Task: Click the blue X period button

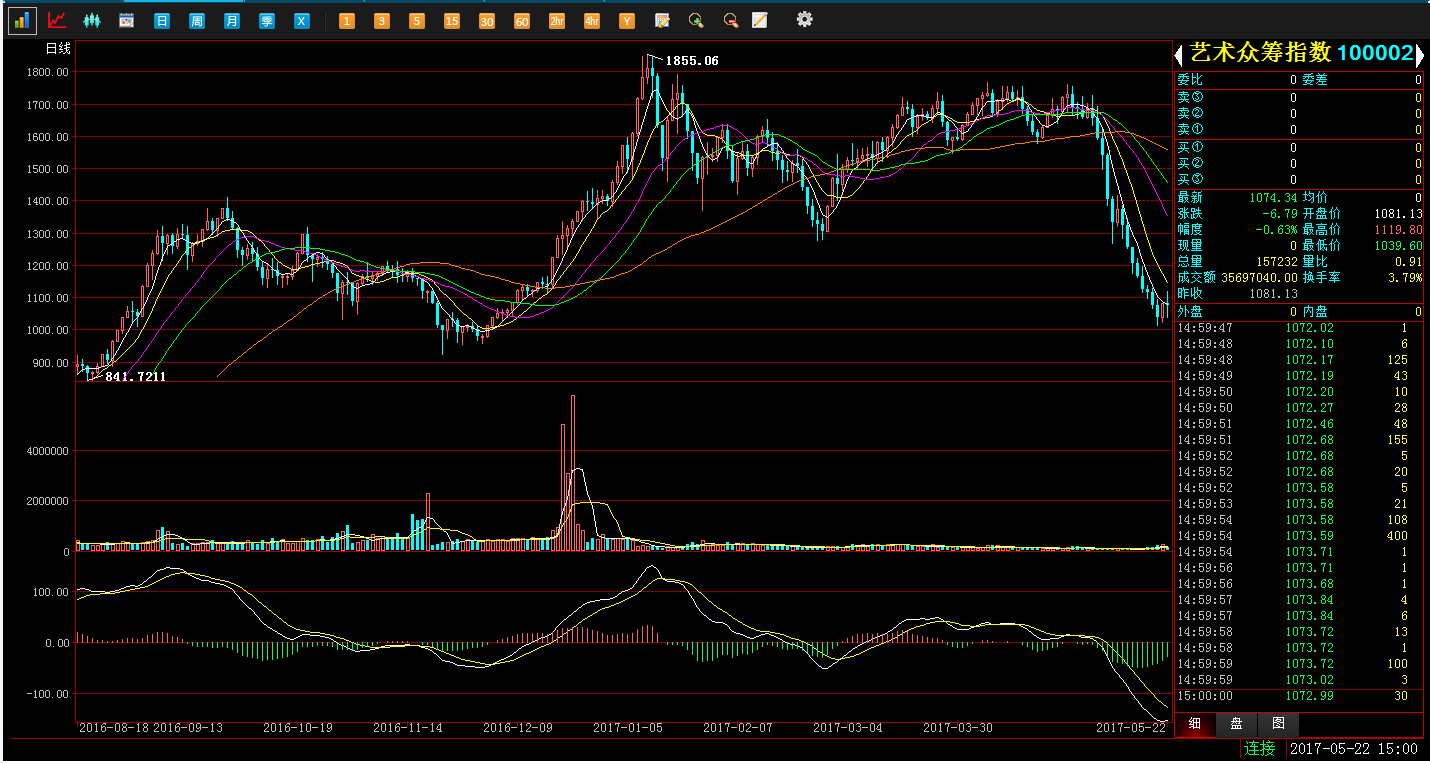Action: (x=302, y=21)
